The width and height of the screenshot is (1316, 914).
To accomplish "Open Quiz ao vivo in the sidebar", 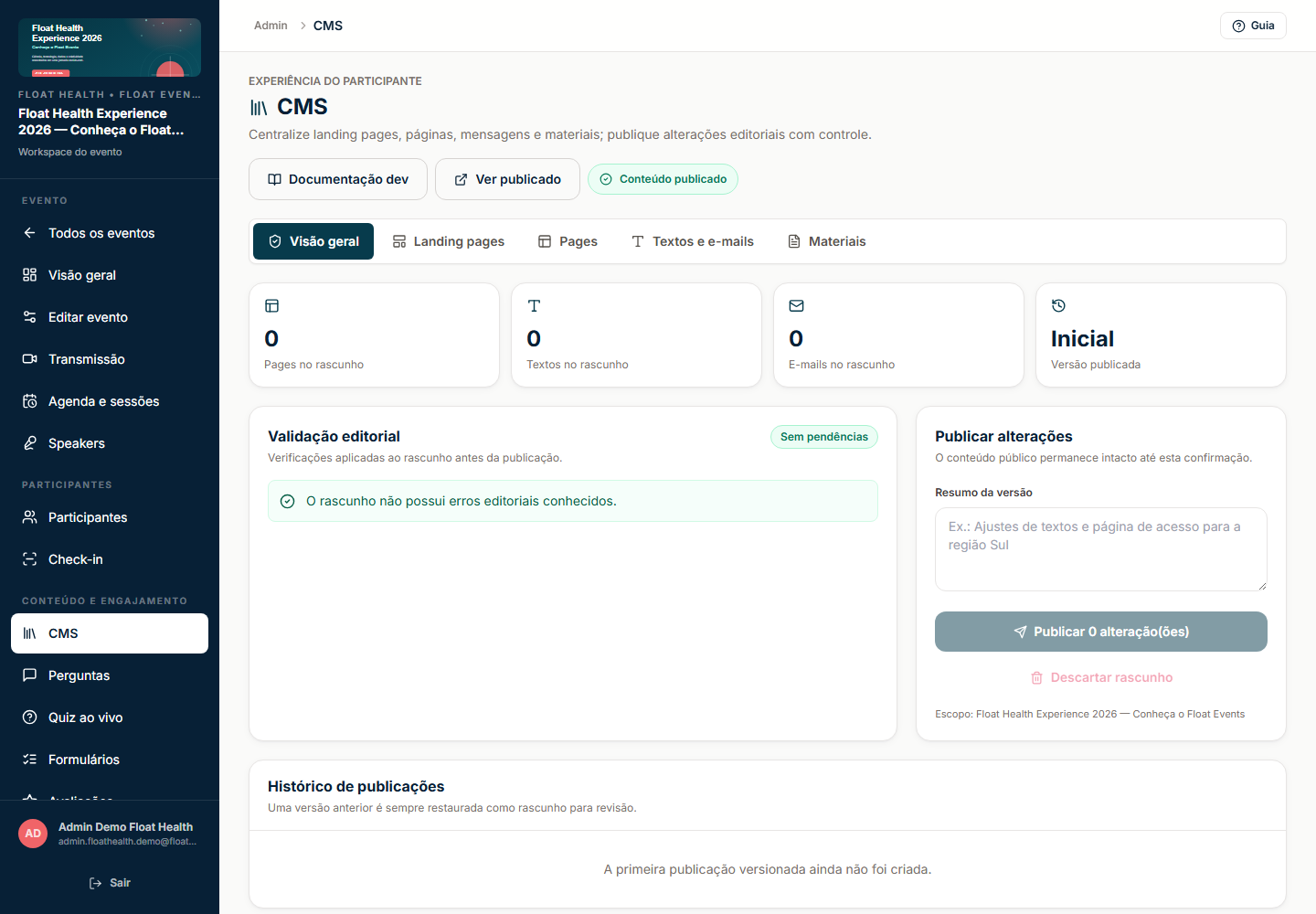I will tap(110, 717).
